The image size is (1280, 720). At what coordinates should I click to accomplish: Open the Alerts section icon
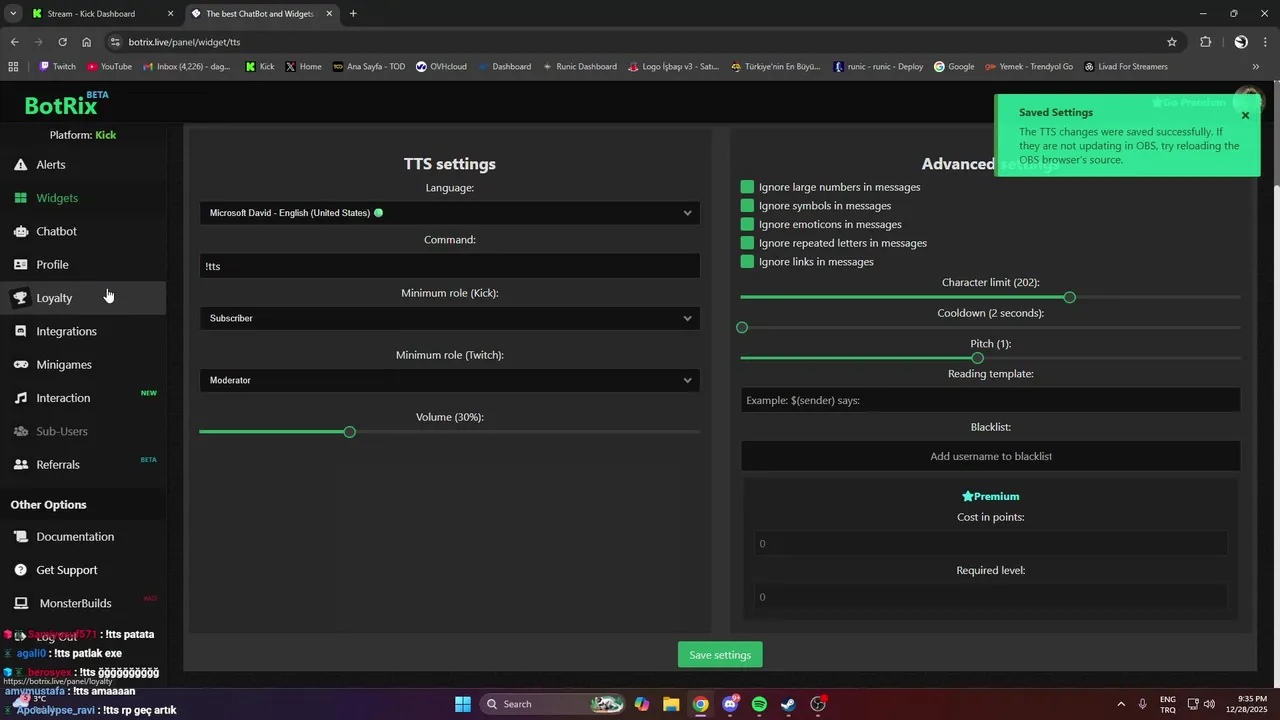pos(20,165)
